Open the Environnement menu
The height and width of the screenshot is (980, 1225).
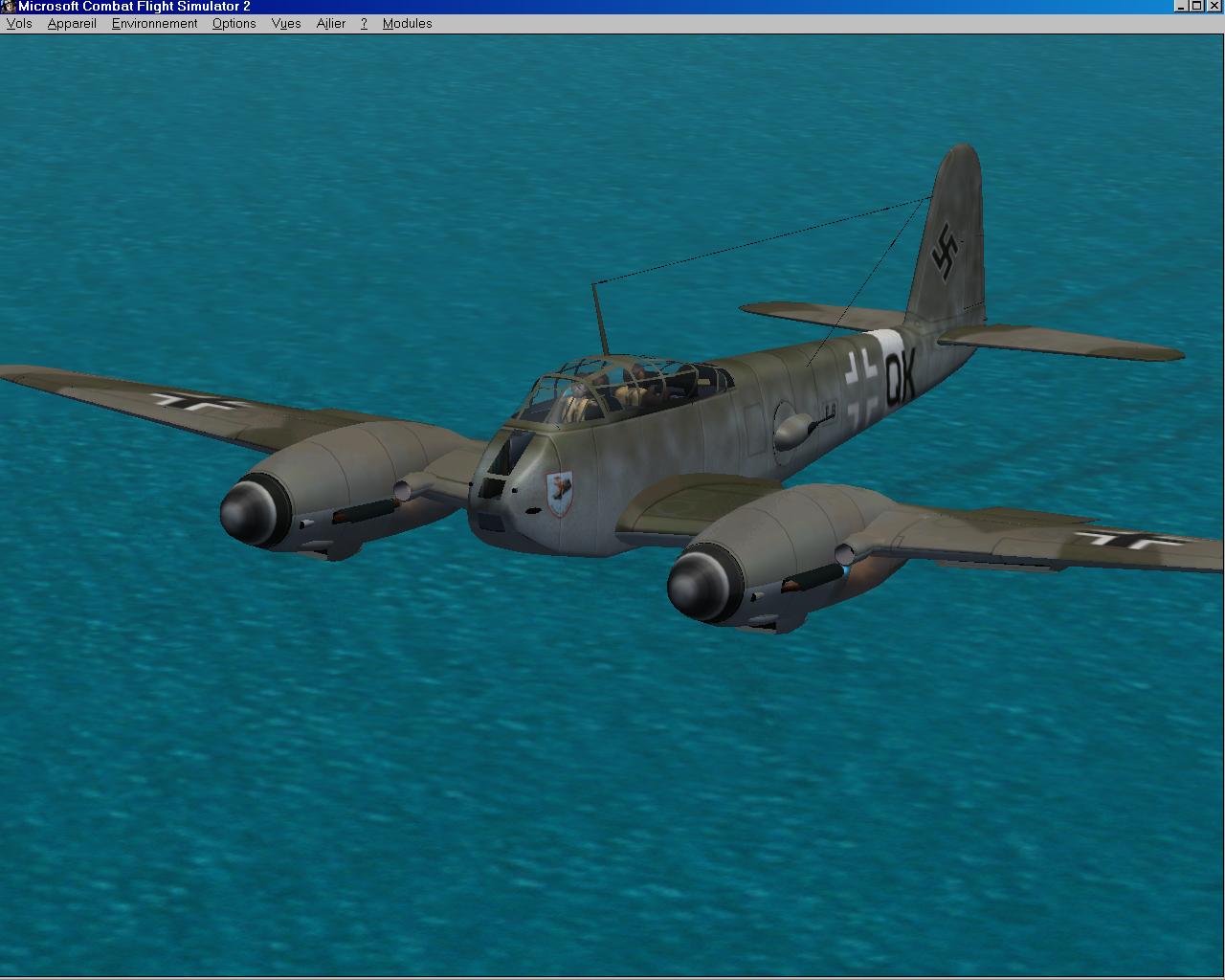coord(154,23)
